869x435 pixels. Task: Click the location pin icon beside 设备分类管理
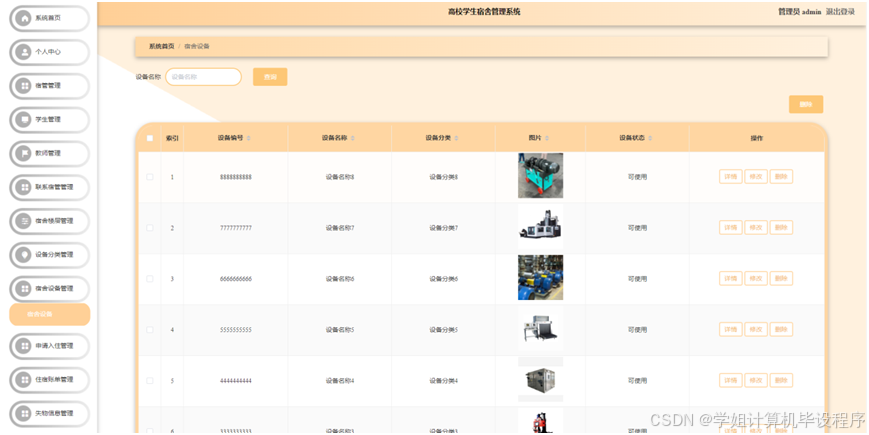23,255
